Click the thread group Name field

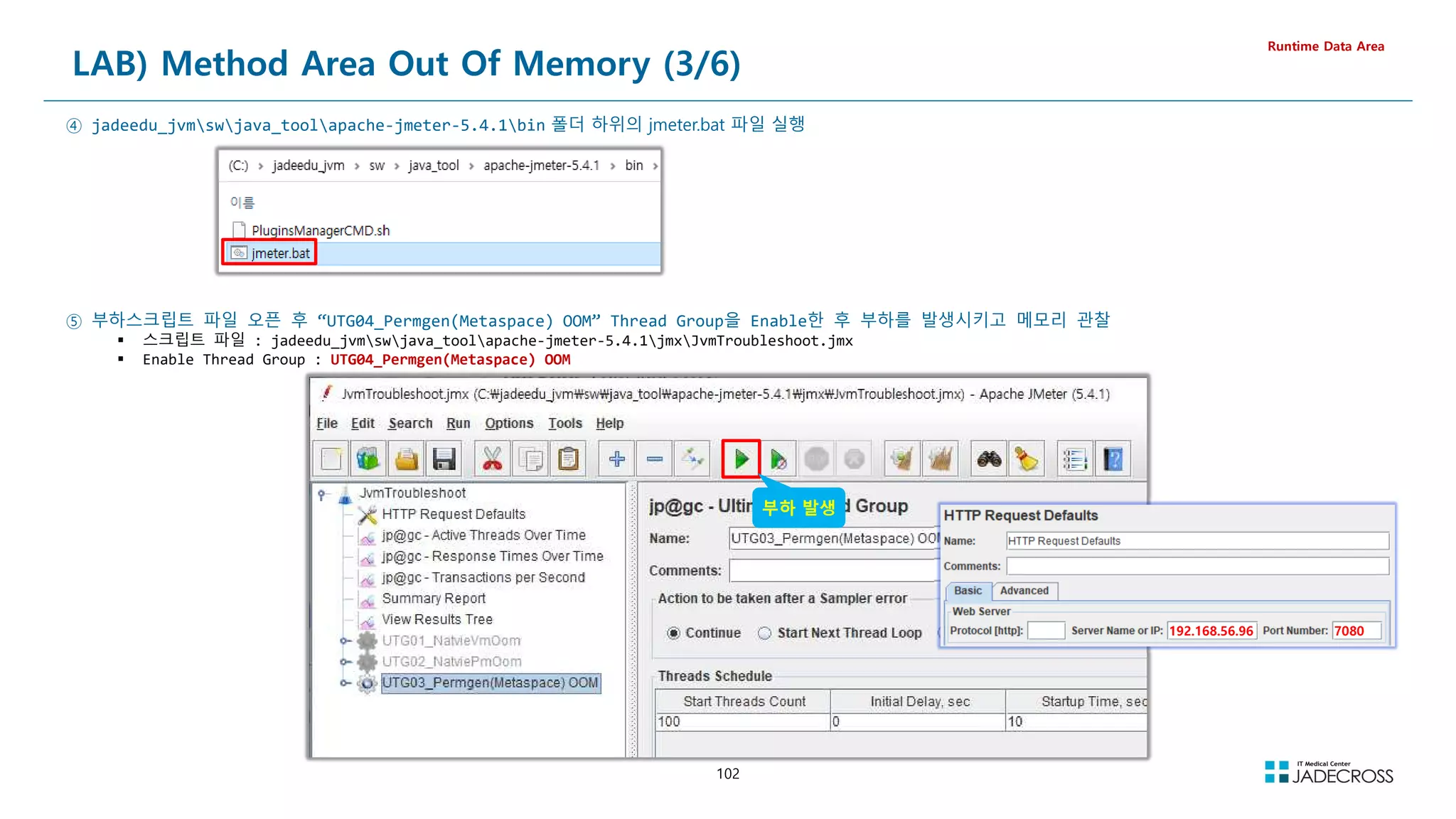point(834,538)
